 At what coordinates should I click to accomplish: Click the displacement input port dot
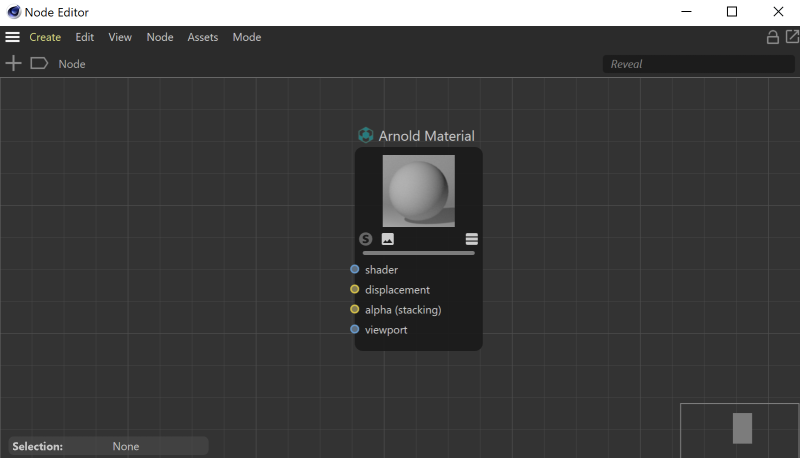pyautogui.click(x=355, y=289)
